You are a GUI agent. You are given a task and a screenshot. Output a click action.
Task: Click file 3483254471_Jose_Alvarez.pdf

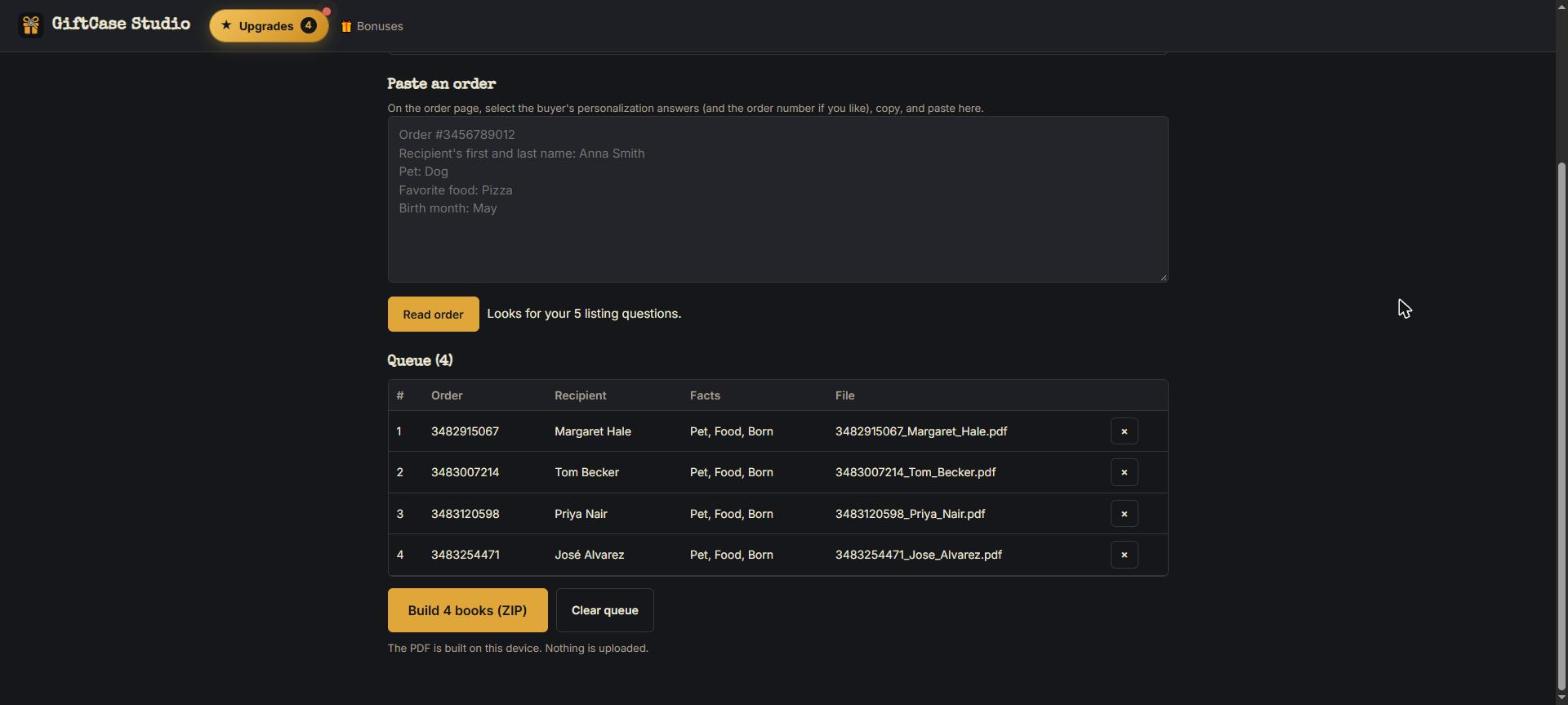pyautogui.click(x=918, y=555)
